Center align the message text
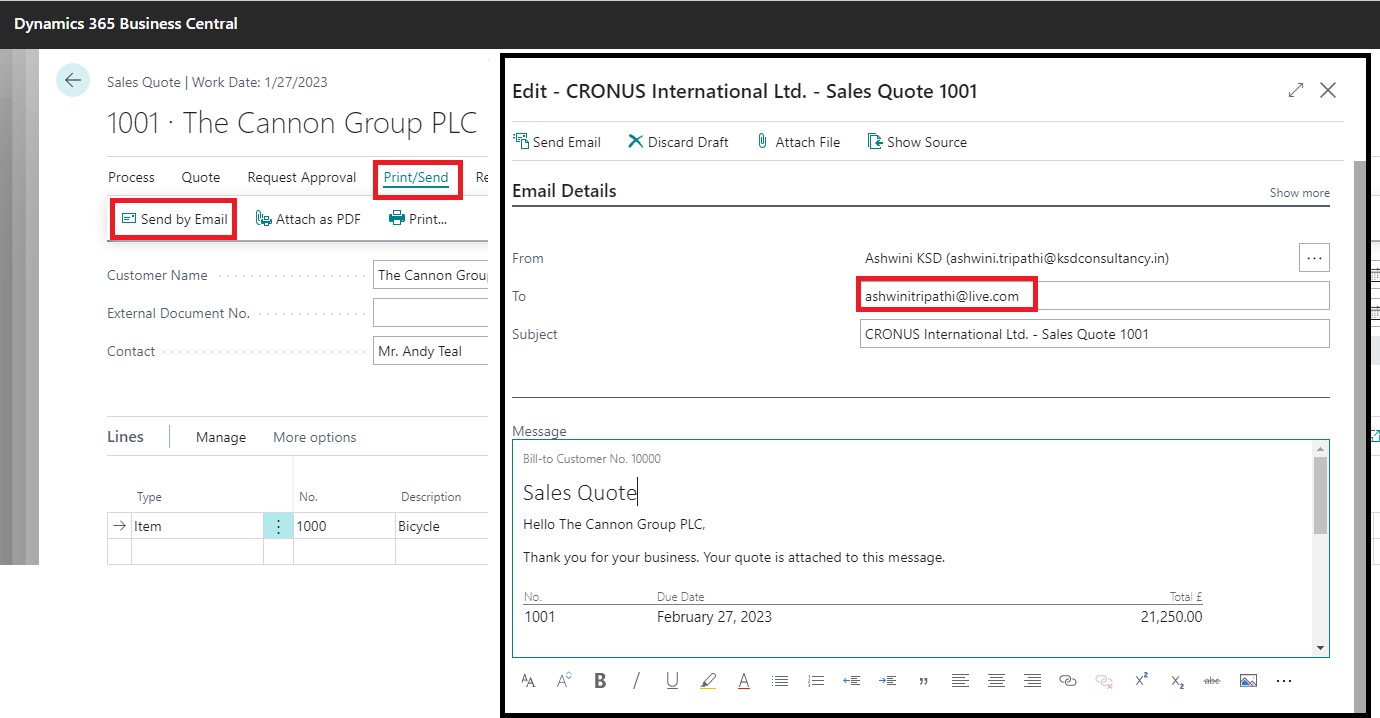This screenshot has height=718, width=1380. click(996, 681)
